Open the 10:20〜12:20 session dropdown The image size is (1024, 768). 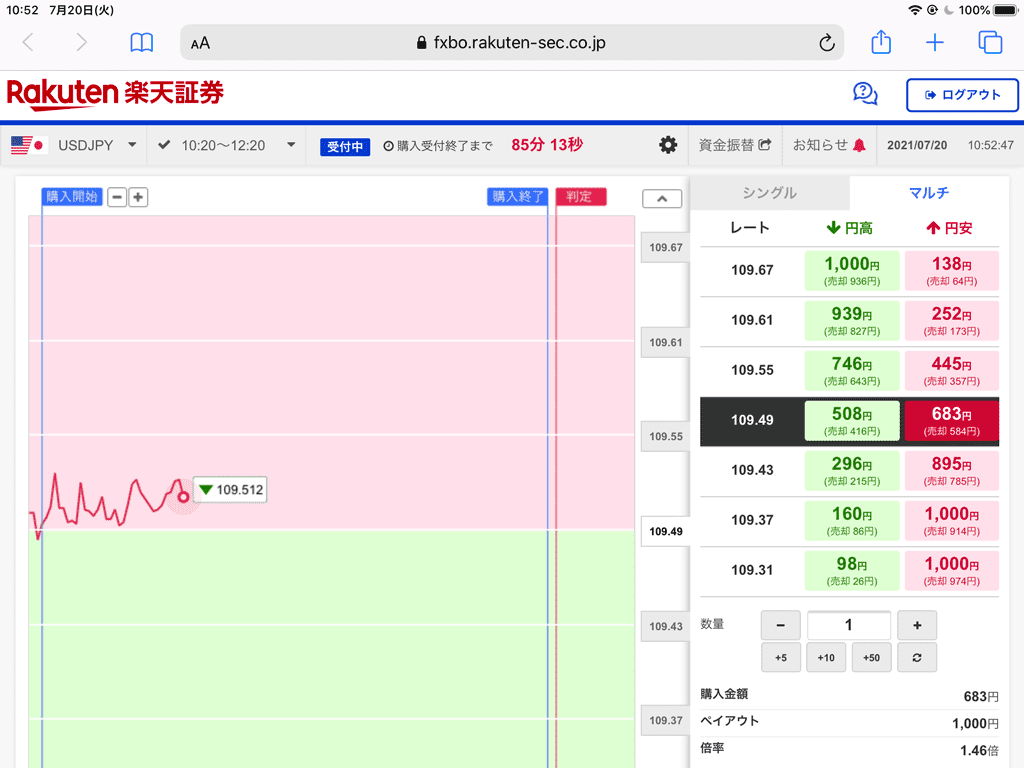(290, 144)
